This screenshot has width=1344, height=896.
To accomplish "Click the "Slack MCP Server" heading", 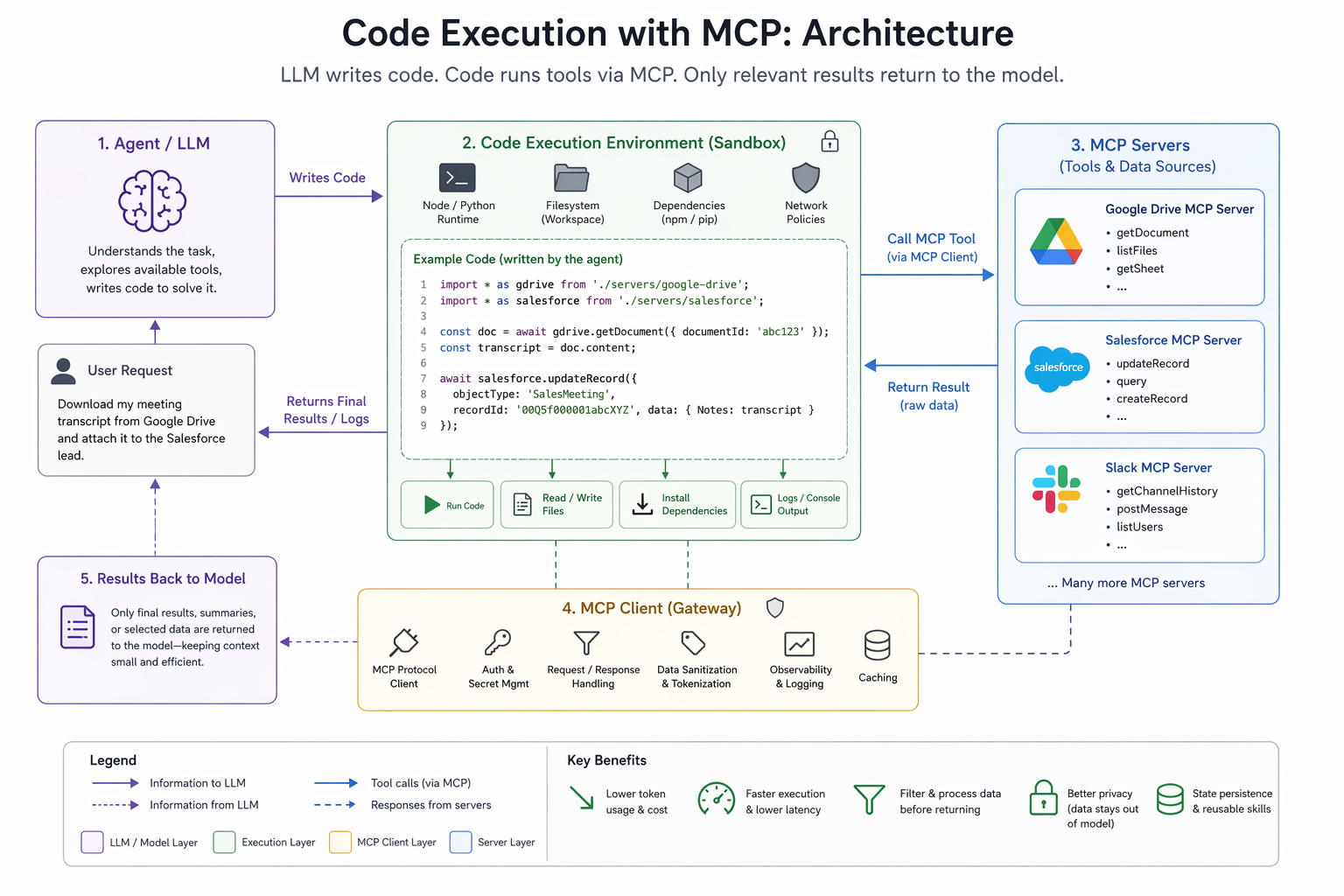I will (x=1158, y=468).
